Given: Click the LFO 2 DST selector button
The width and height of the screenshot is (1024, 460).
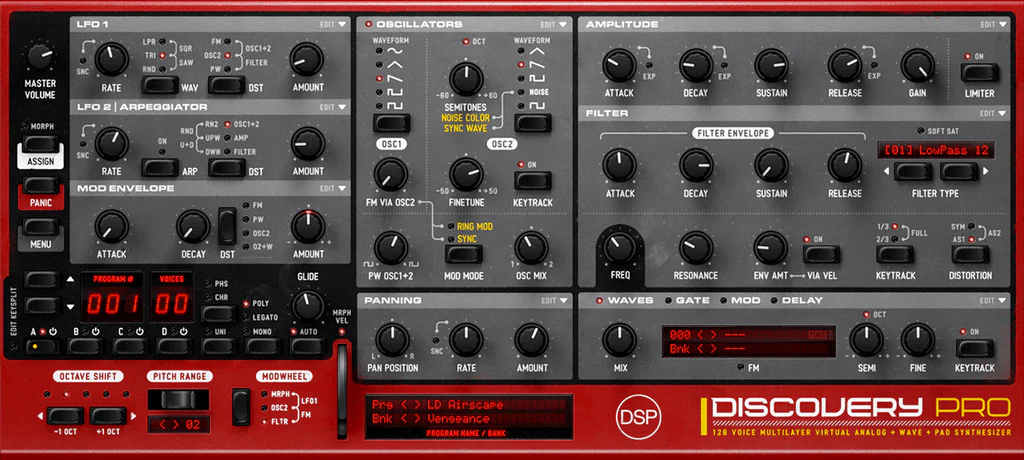Looking at the screenshot, I should (x=227, y=167).
